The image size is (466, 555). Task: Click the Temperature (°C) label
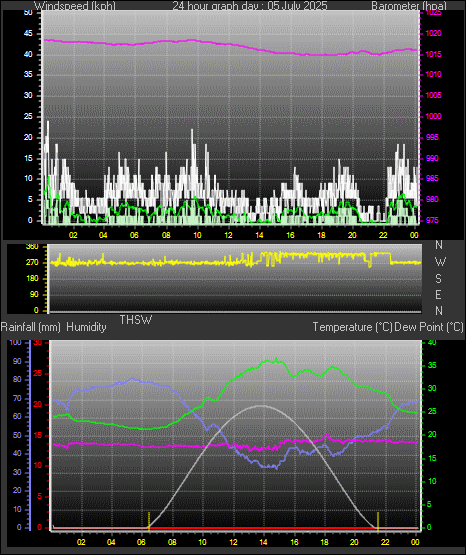pyautogui.click(x=352, y=327)
